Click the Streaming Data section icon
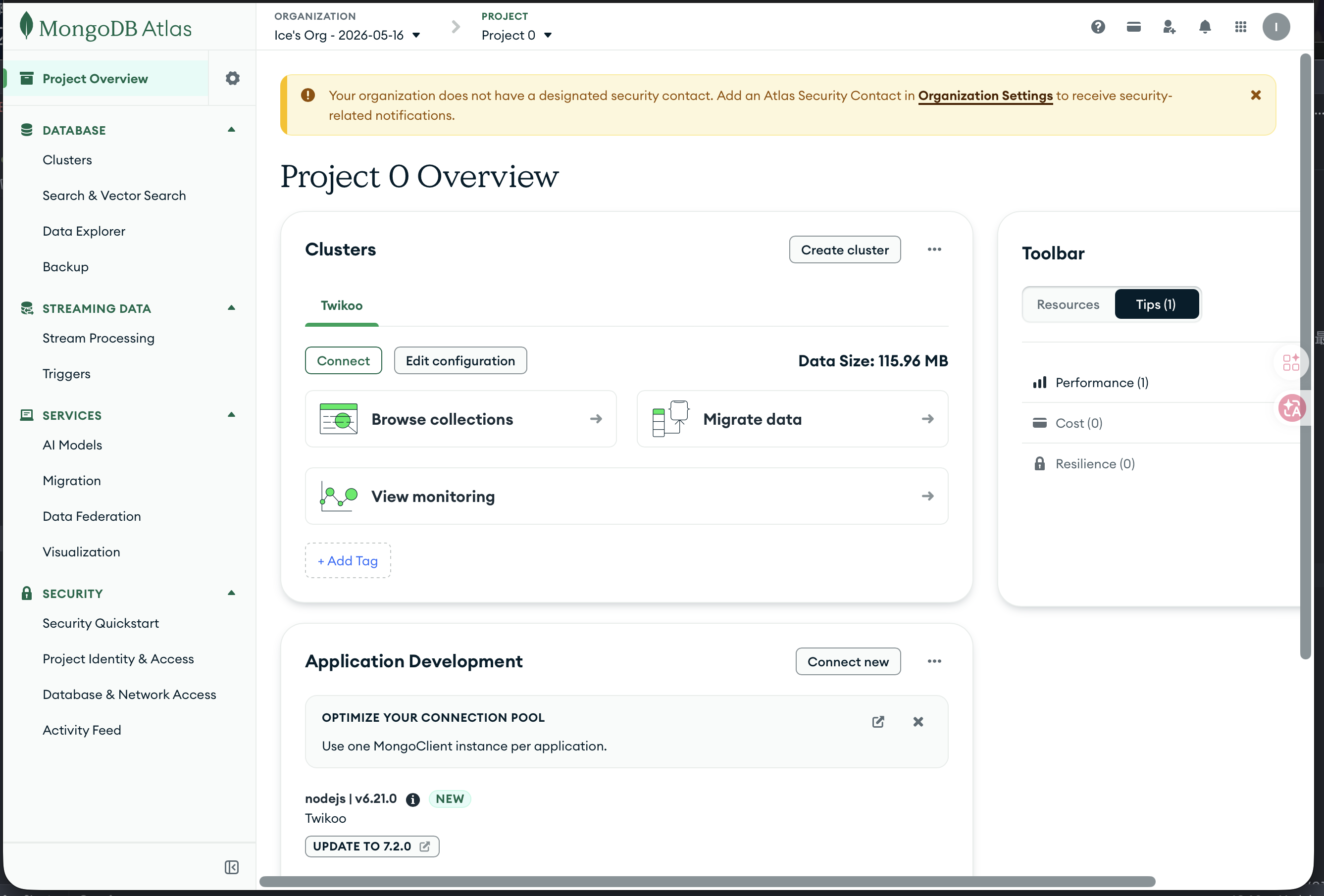1324x896 pixels. click(26, 308)
